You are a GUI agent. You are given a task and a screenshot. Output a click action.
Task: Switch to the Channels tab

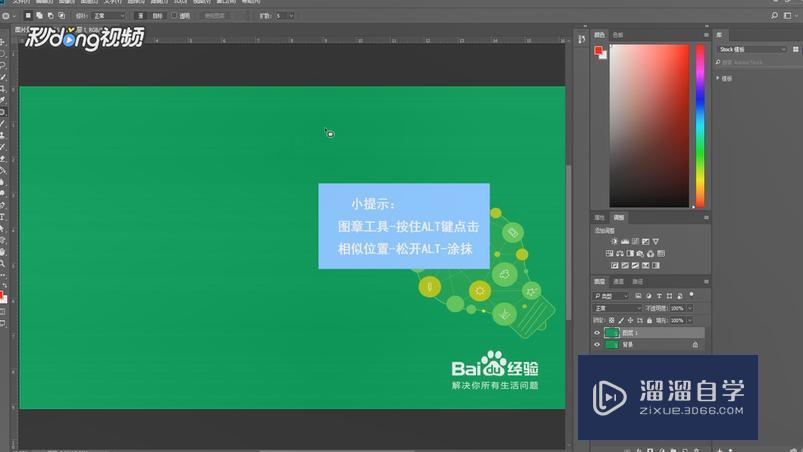(x=618, y=282)
